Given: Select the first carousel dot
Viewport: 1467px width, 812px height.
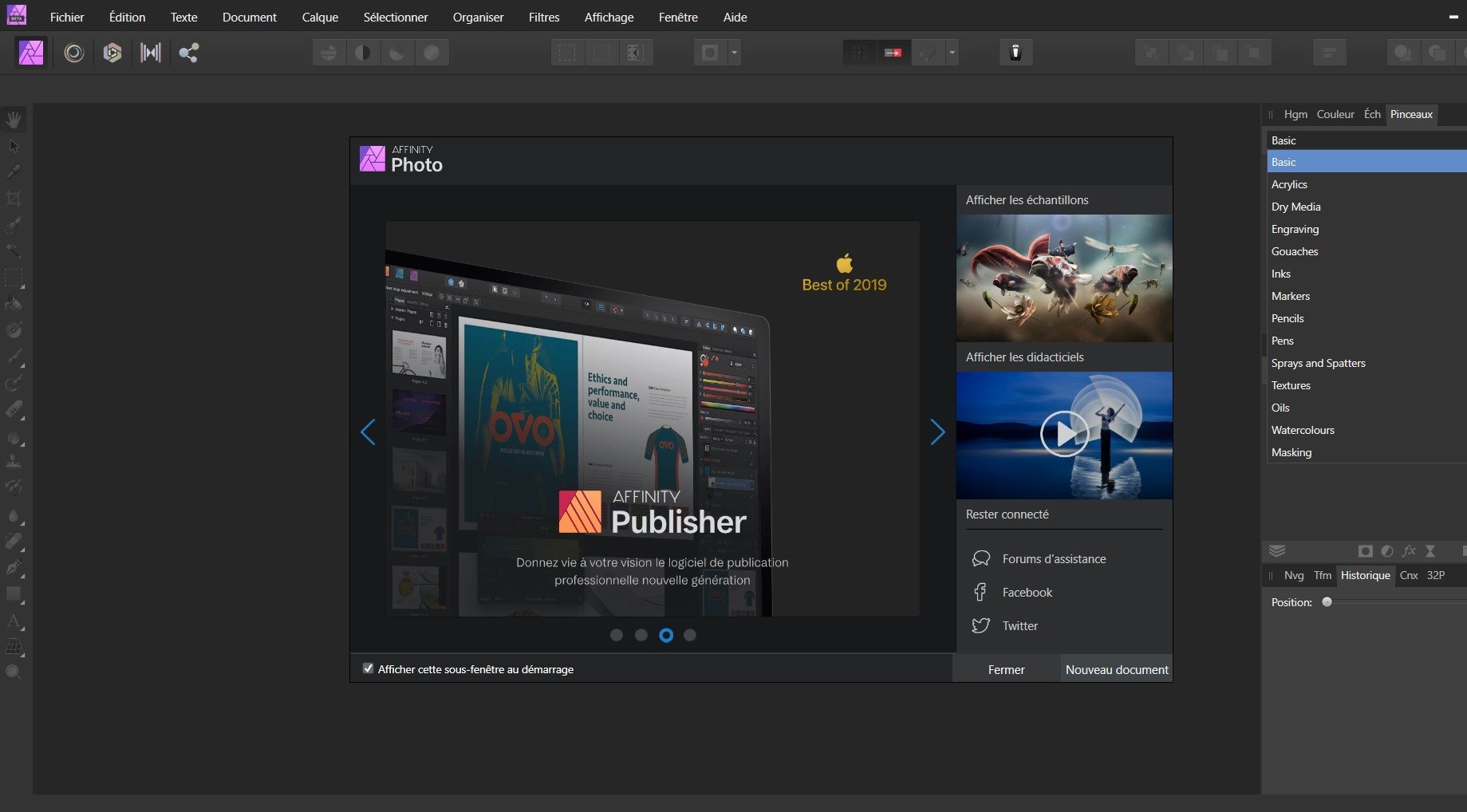Looking at the screenshot, I should (616, 635).
